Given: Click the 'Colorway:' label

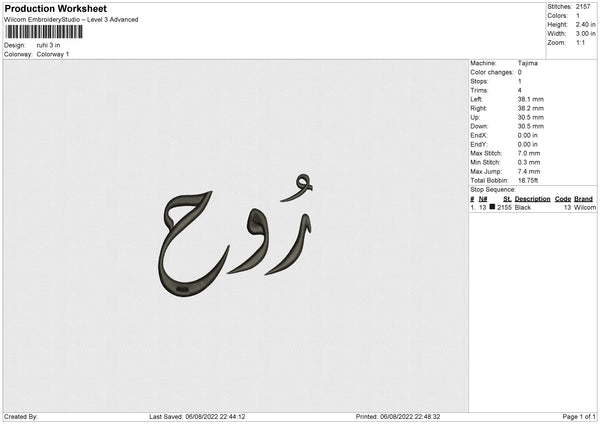Looking at the screenshot, I should (x=18, y=54).
